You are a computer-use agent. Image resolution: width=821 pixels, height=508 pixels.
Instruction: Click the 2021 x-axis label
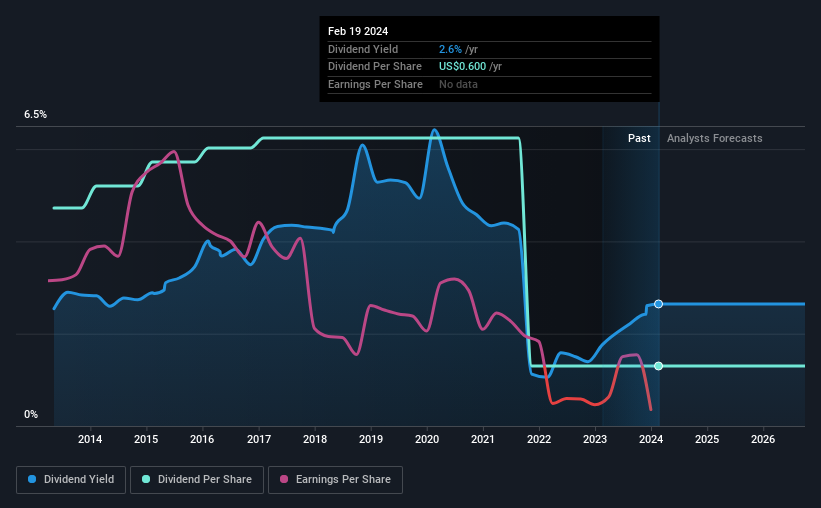coord(483,439)
